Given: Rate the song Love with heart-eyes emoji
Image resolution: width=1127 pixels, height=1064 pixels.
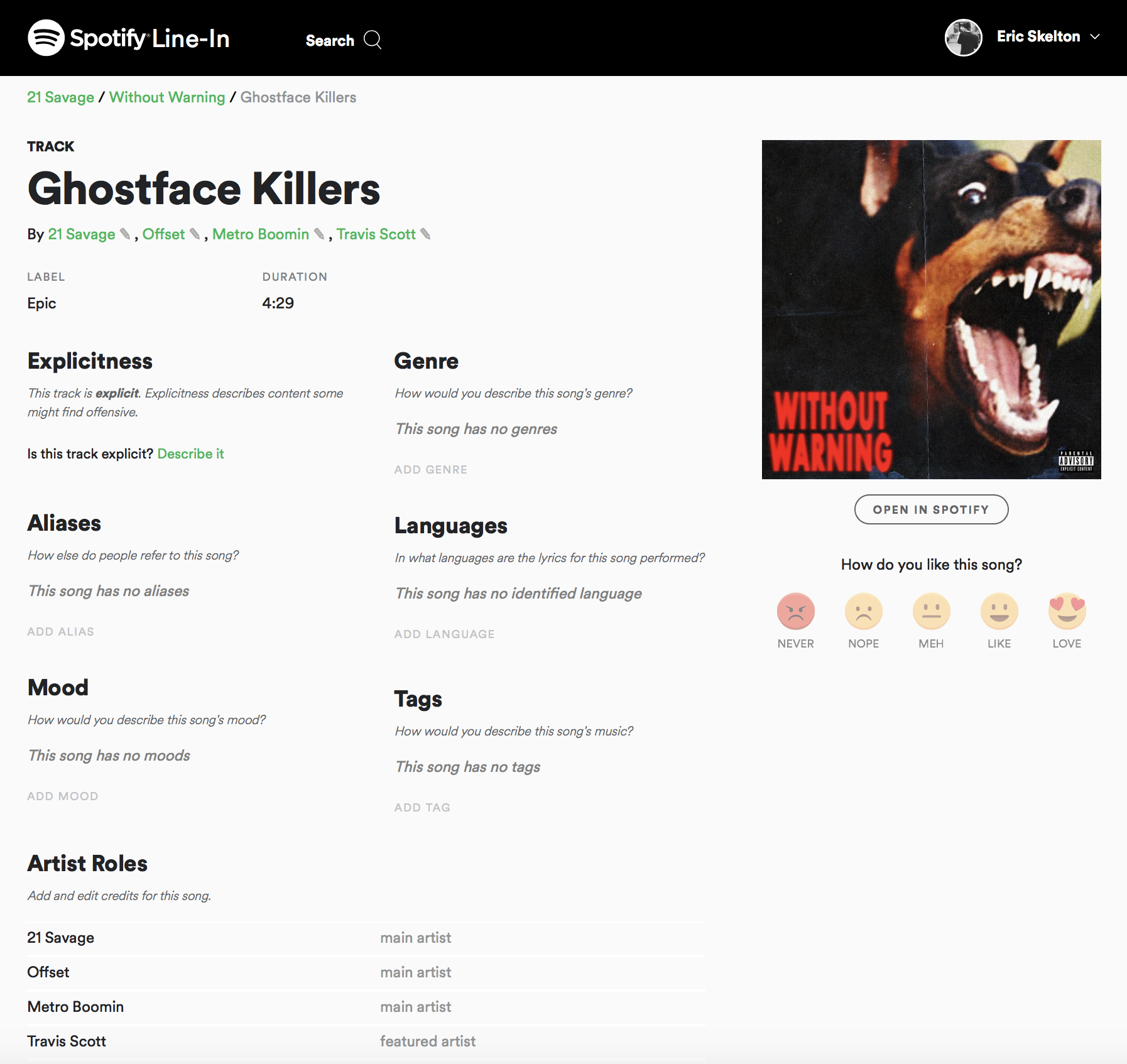Looking at the screenshot, I should click(x=1067, y=611).
